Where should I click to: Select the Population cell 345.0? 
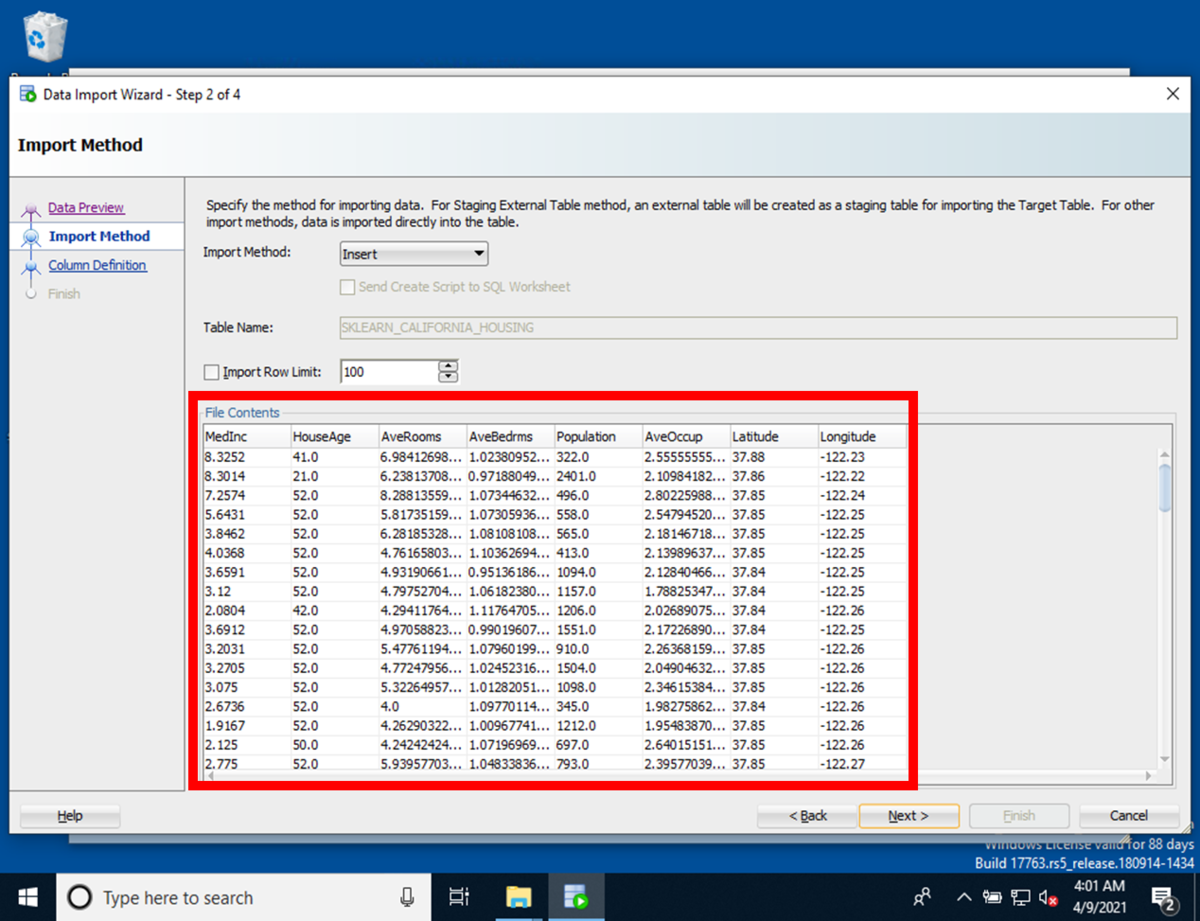598,707
